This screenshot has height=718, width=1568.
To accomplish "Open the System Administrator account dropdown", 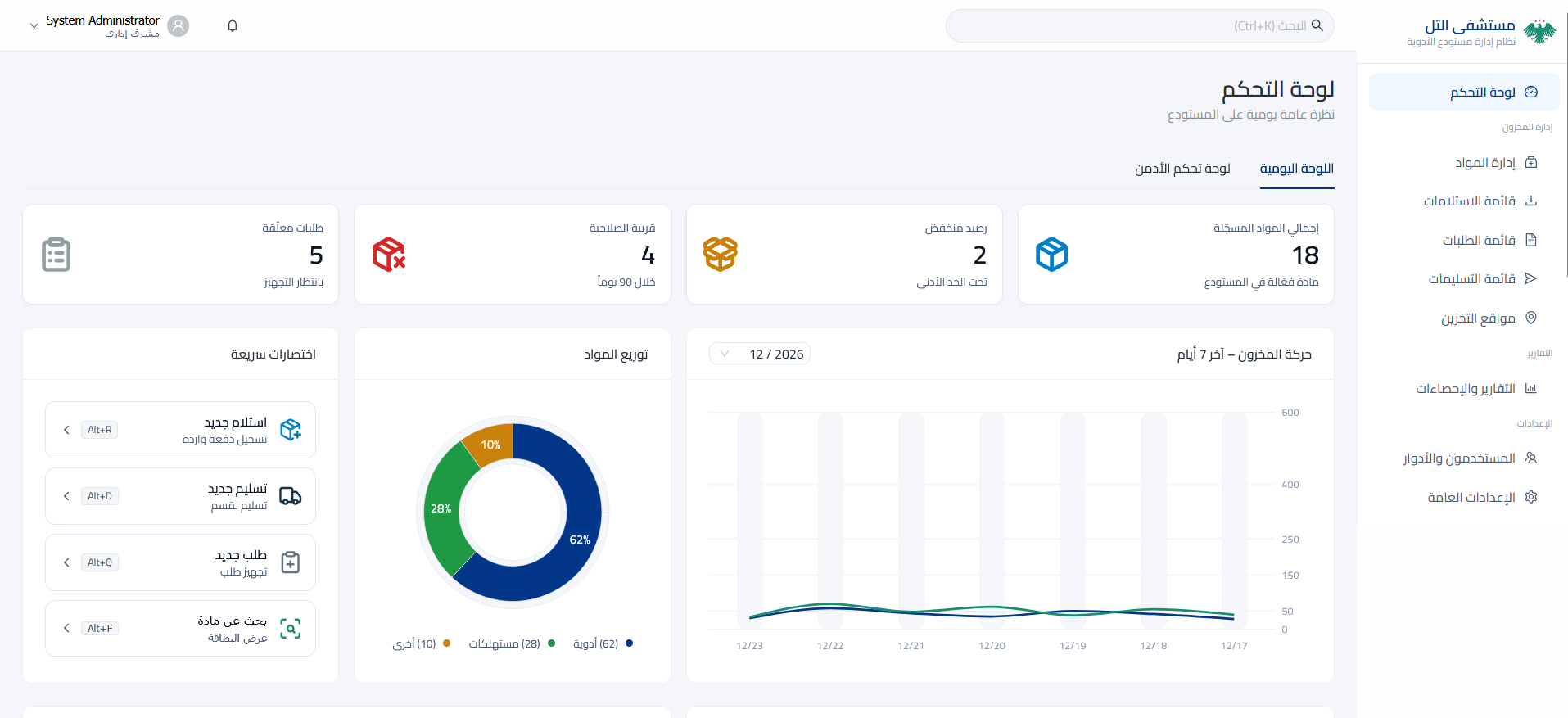I will point(109,26).
